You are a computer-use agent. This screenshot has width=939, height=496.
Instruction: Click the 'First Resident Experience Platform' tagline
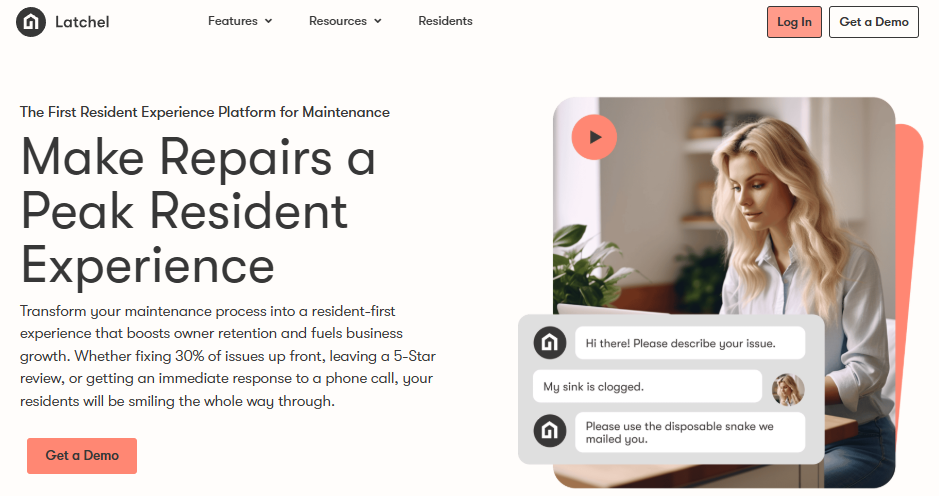[x=205, y=112]
